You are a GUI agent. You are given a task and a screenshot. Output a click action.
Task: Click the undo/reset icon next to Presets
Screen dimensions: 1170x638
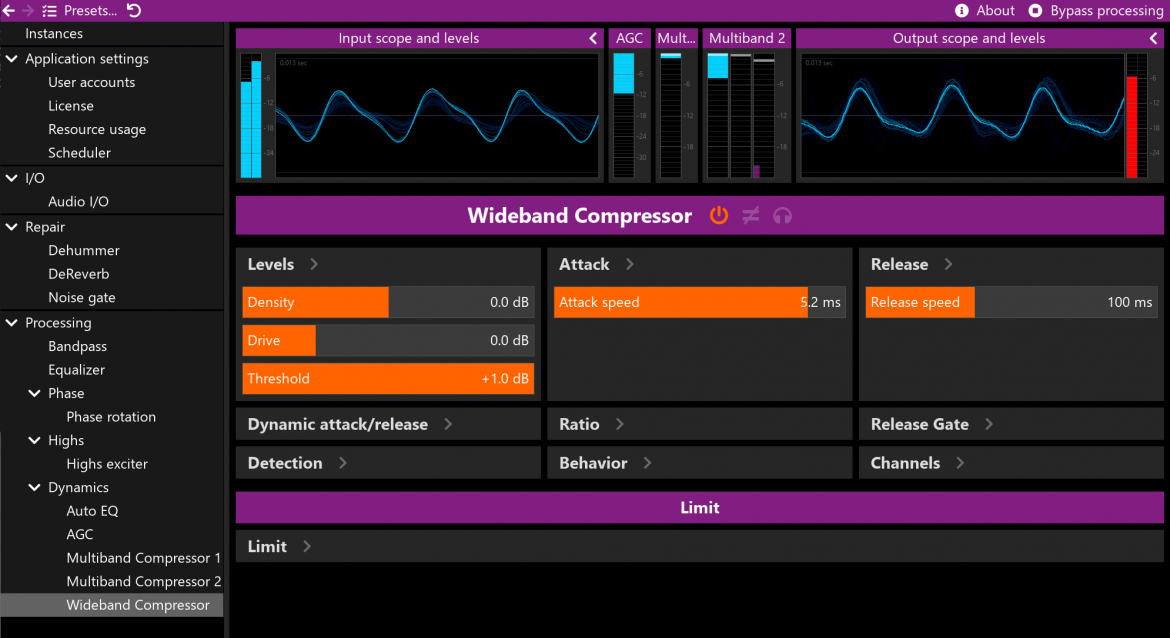134,10
